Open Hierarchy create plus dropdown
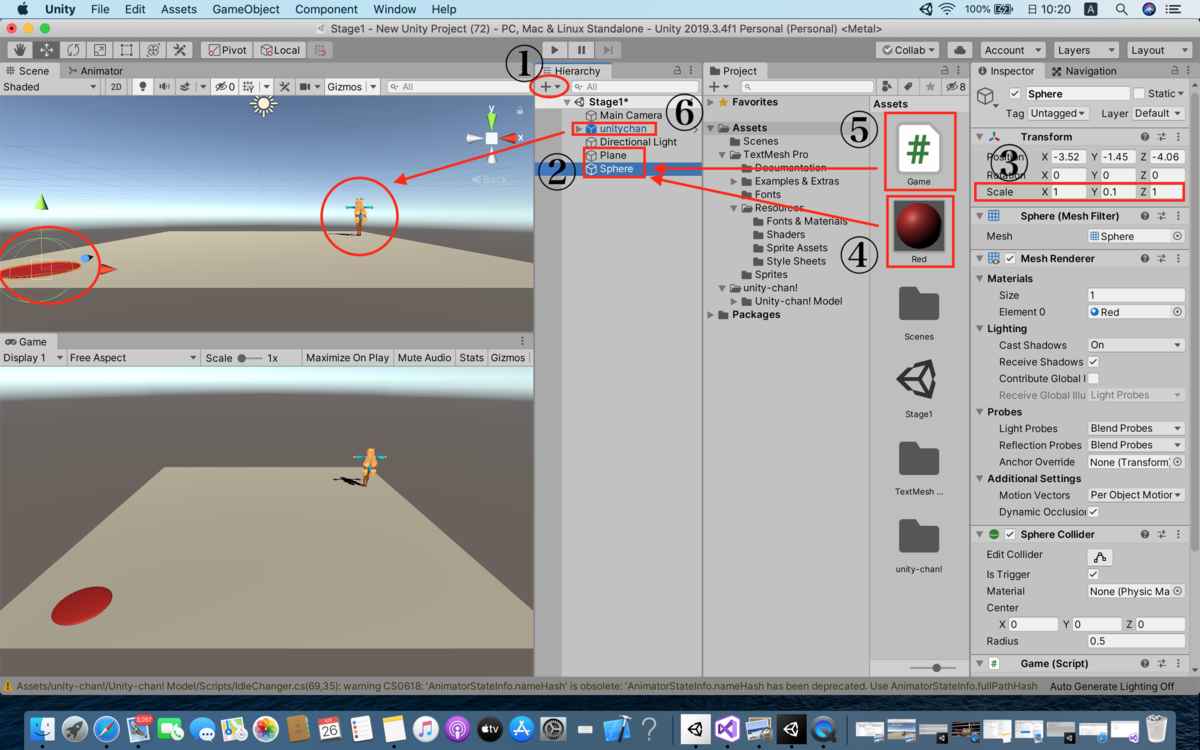1200x750 pixels. pyautogui.click(x=550, y=87)
